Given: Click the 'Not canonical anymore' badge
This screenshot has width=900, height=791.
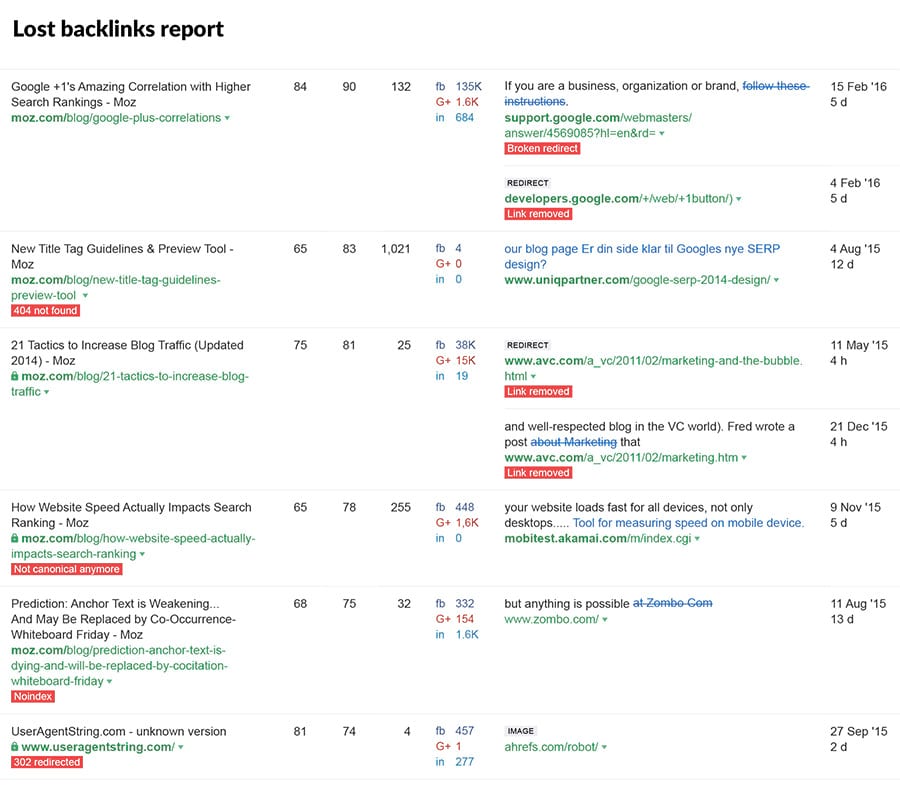Looking at the screenshot, I should [67, 569].
